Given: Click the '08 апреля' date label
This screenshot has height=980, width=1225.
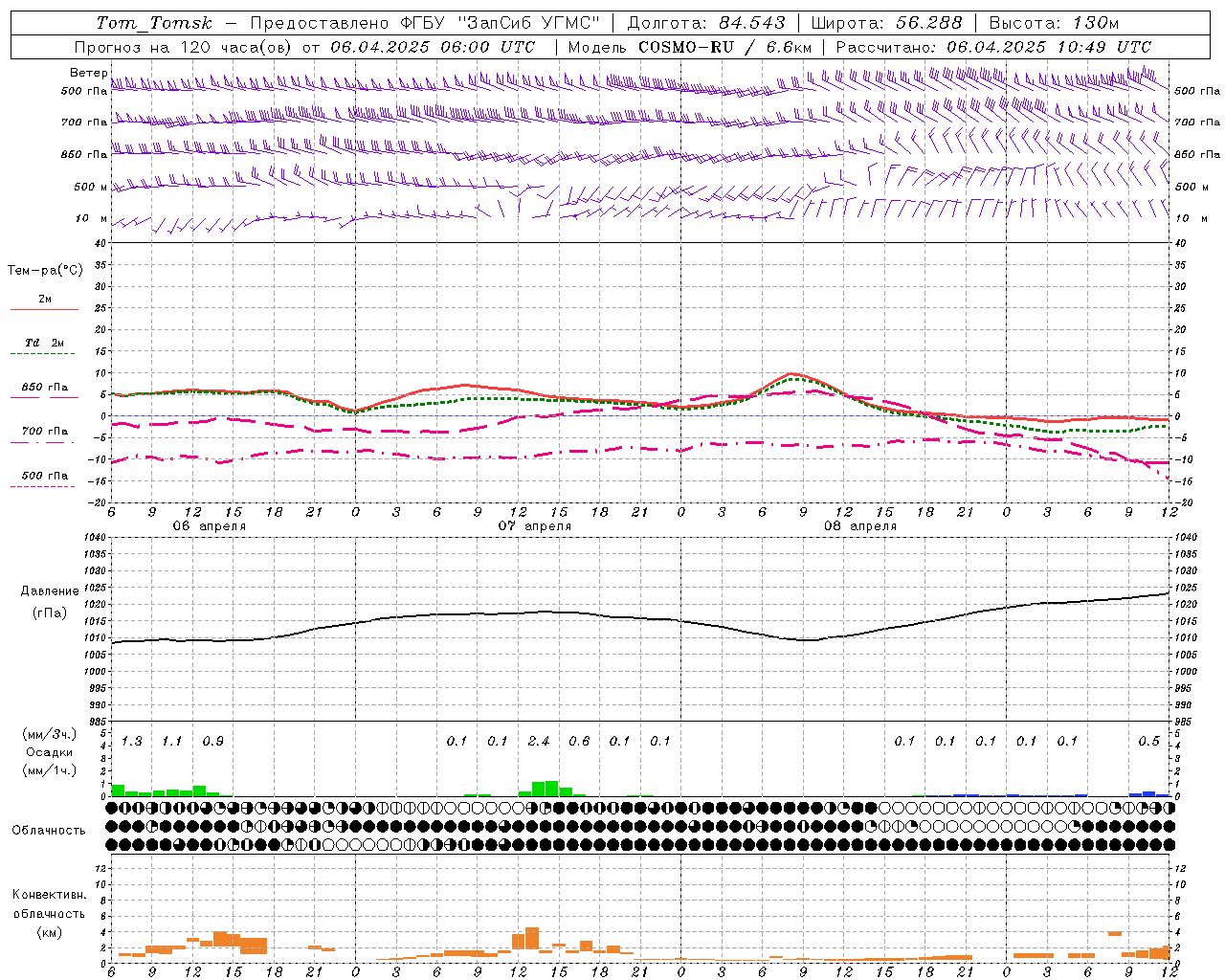Looking at the screenshot, I should pyautogui.click(x=859, y=526).
